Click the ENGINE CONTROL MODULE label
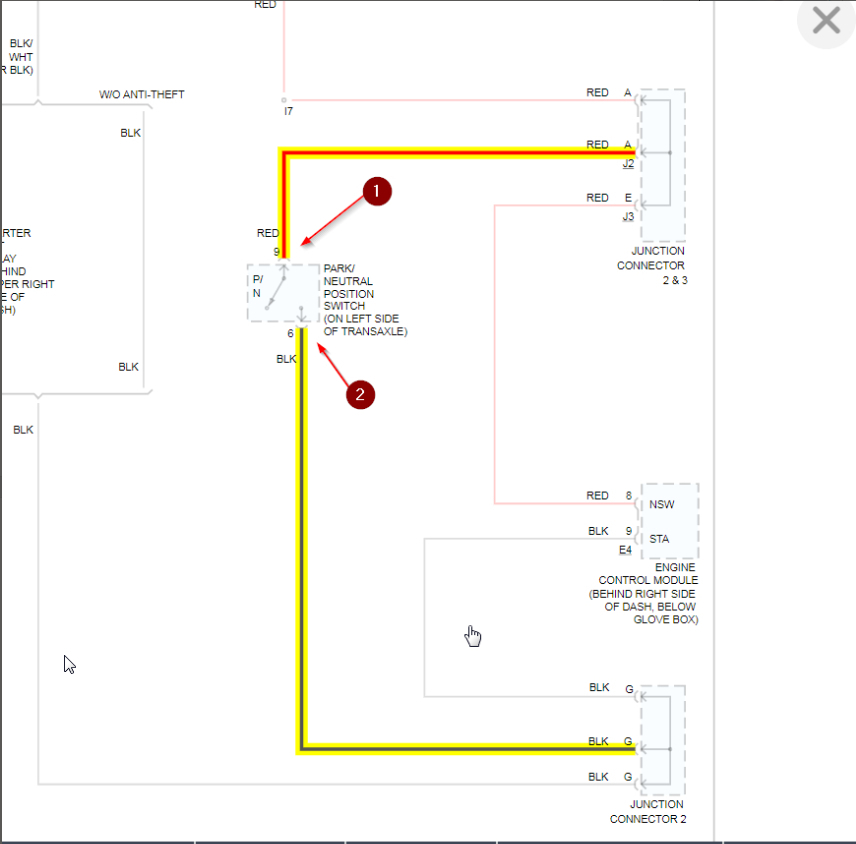Viewport: 856px width, 844px height. (648, 574)
